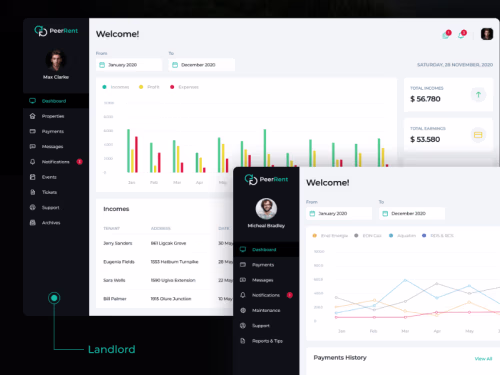Open Events in the landlord sidebar
The width and height of the screenshot is (500, 375).
(49, 177)
